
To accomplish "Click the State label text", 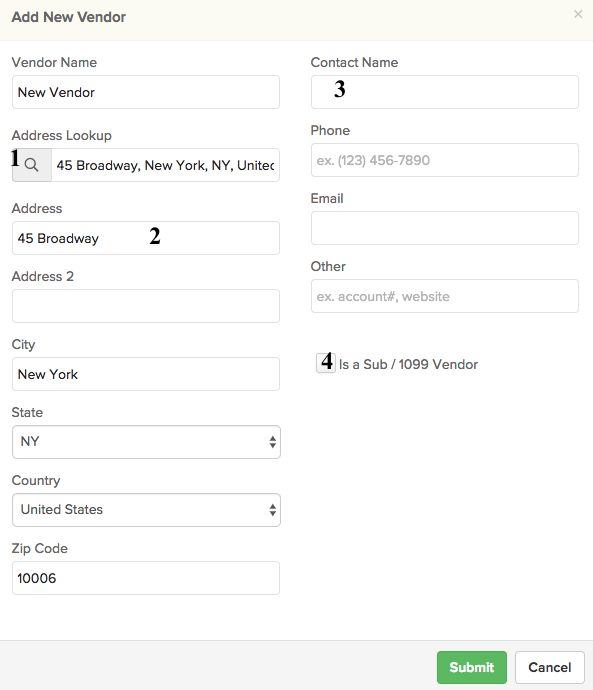I will pos(27,412).
